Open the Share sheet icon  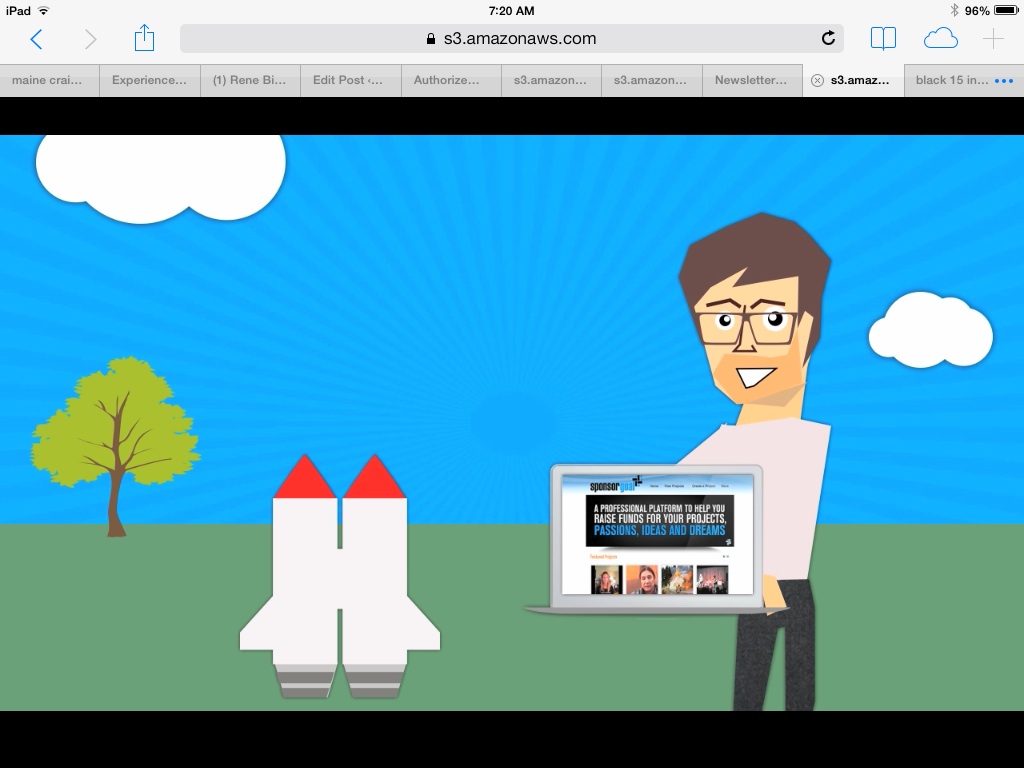tap(145, 38)
